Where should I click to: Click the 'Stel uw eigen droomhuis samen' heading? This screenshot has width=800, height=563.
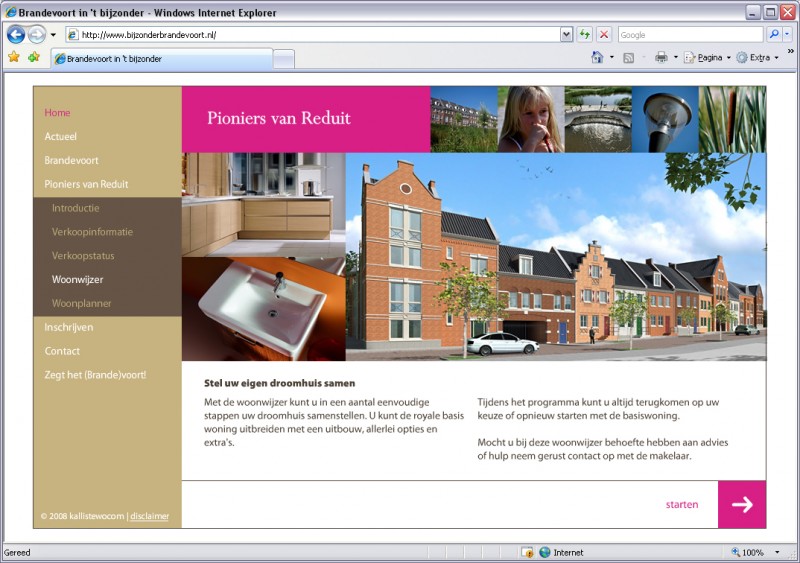280,383
